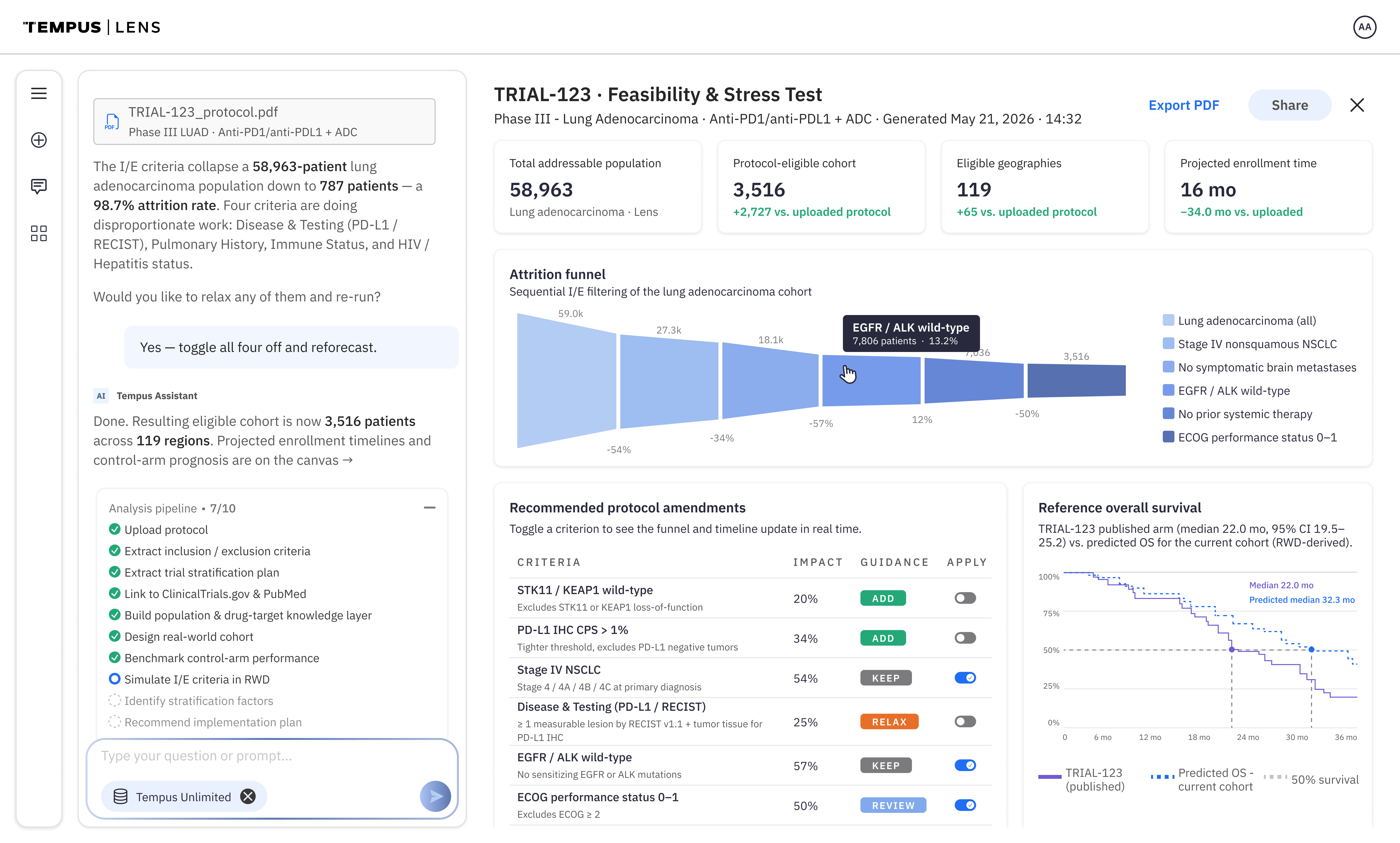Viewport: 1400px width, 843px height.
Task: Click the CRITERIA column header
Action: point(549,562)
